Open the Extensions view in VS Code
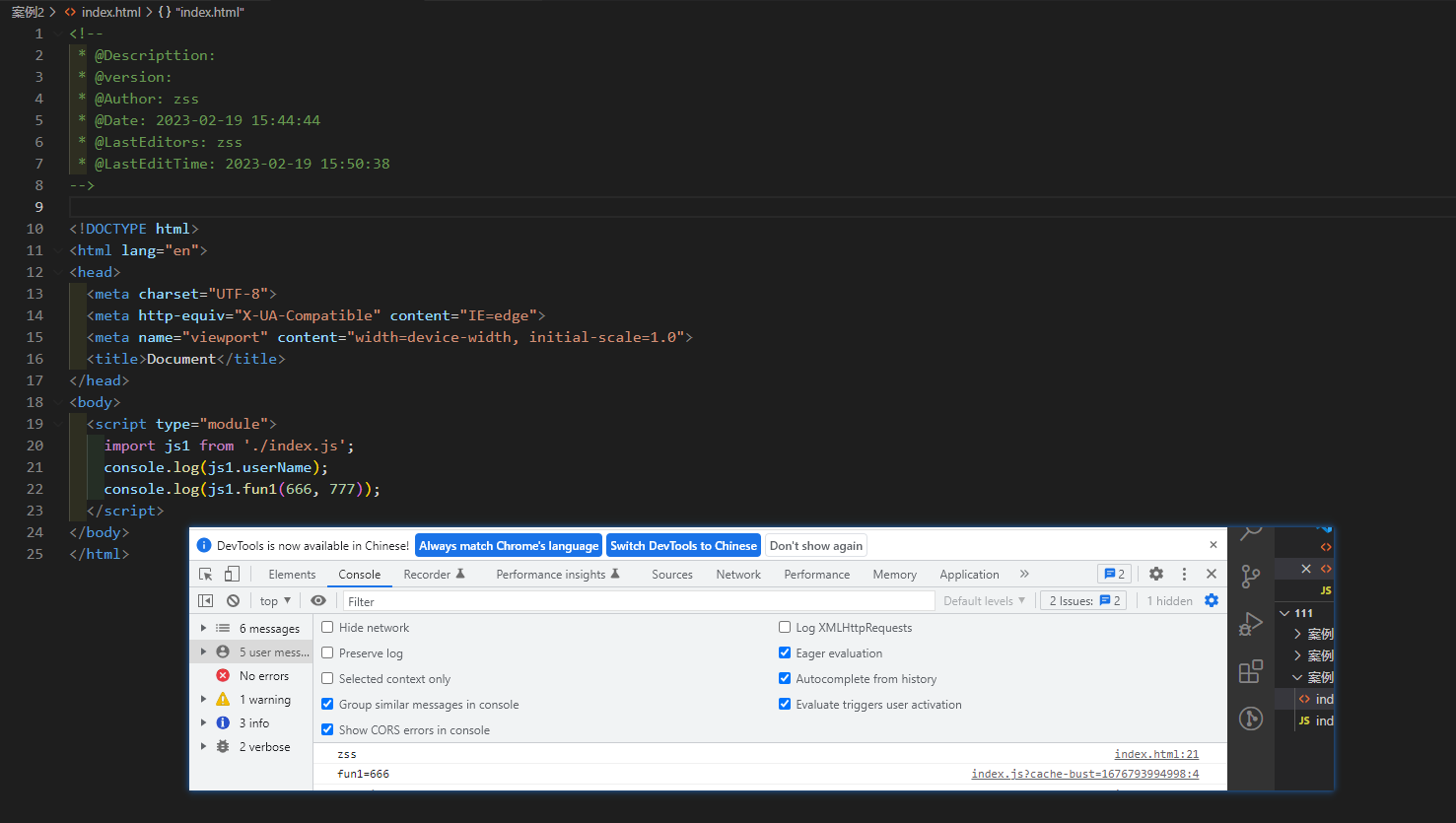The image size is (1456, 823). 1251,671
